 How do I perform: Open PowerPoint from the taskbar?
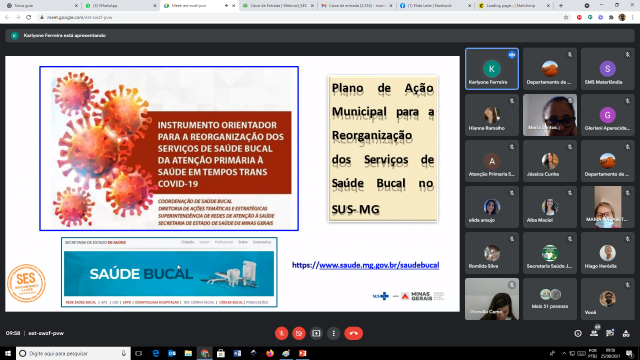302,353
